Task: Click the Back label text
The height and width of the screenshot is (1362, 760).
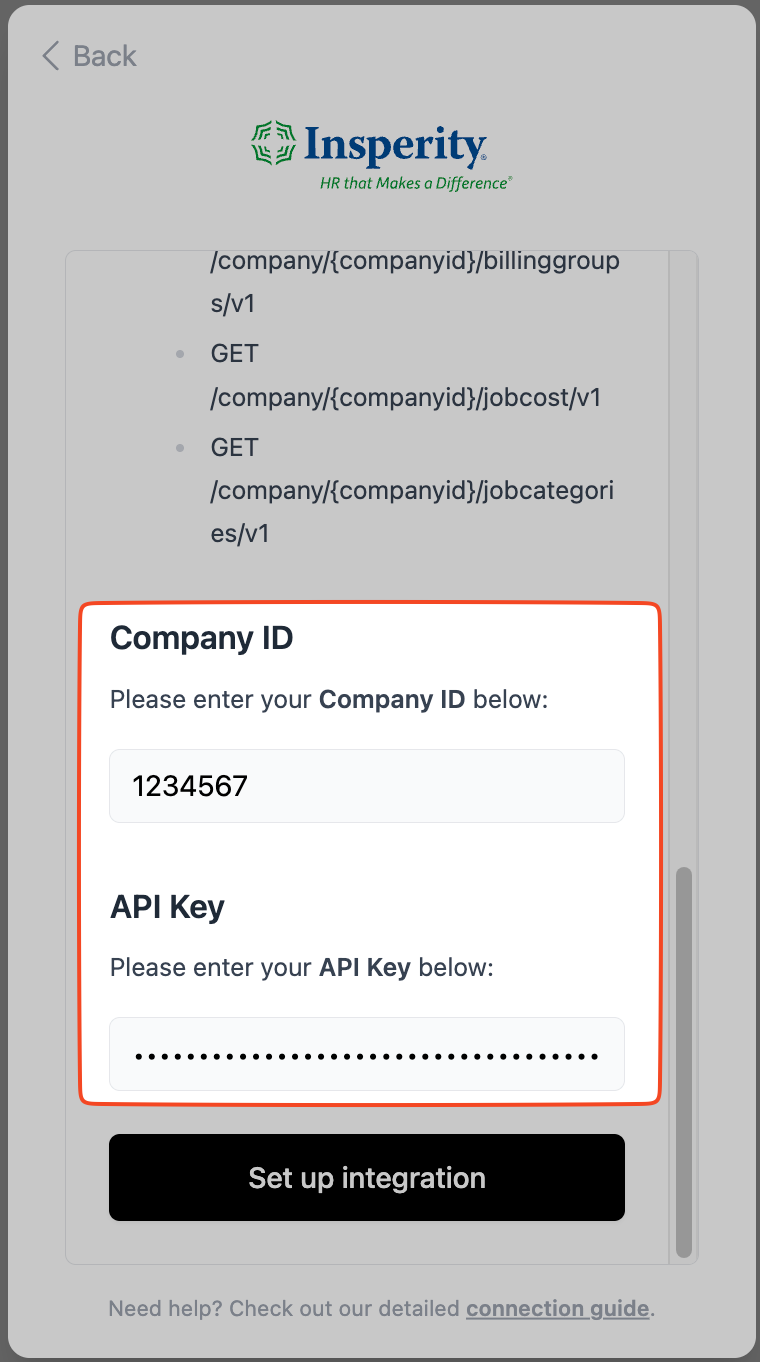Action: [x=105, y=56]
